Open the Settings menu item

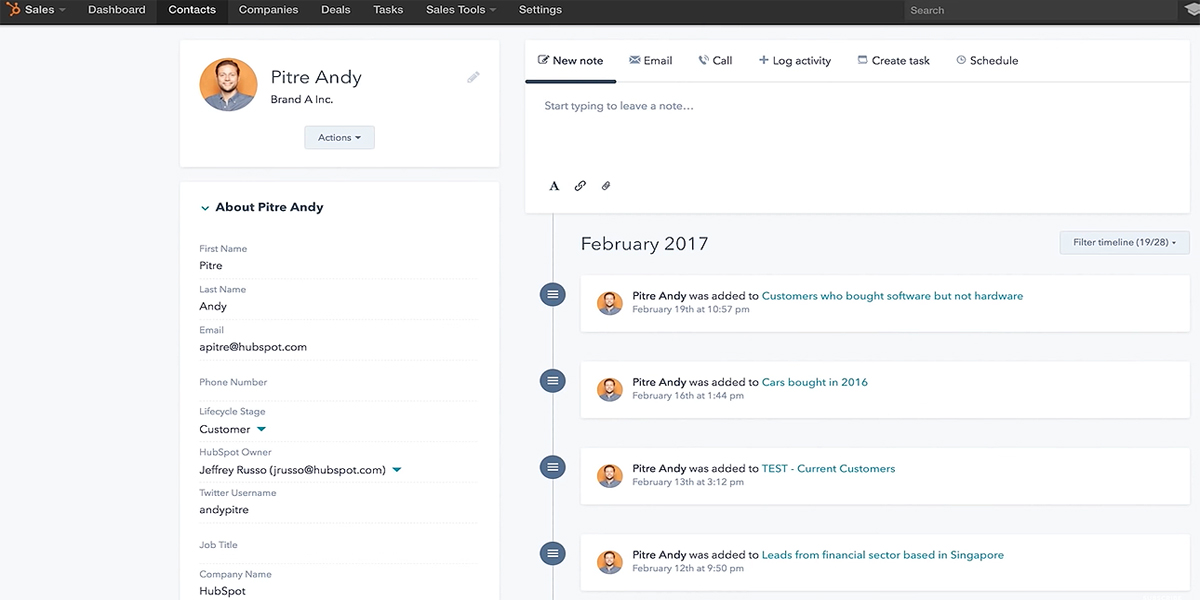pyautogui.click(x=540, y=10)
